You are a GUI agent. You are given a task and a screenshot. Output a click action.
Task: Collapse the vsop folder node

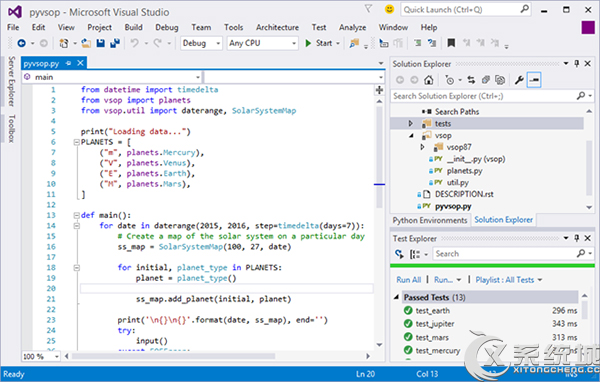(x=411, y=135)
